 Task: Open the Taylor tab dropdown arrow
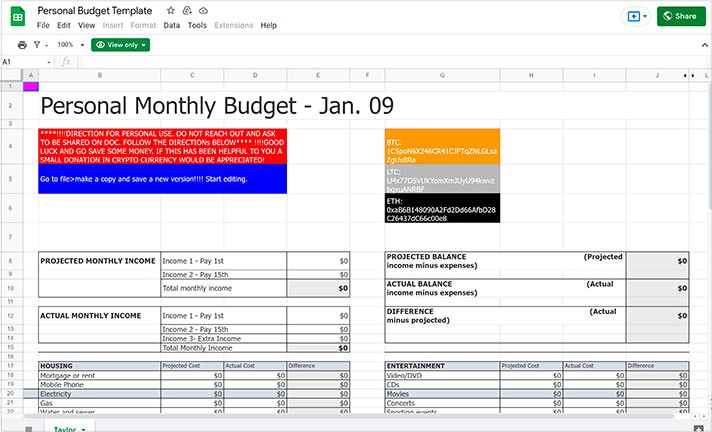coord(84,429)
